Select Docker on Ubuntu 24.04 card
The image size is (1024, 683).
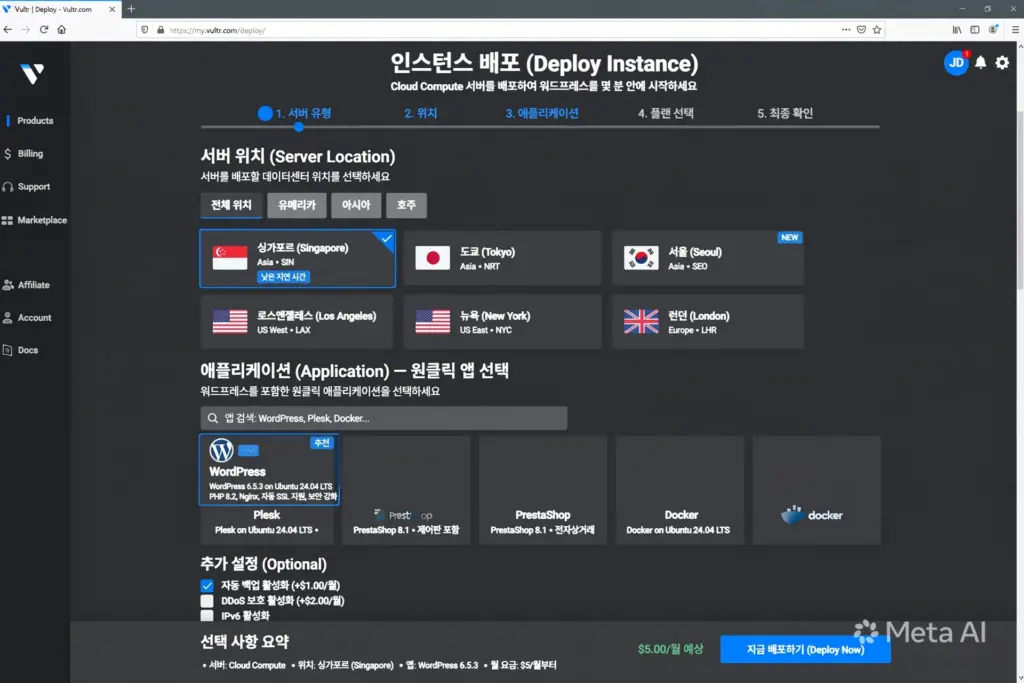[x=680, y=490]
